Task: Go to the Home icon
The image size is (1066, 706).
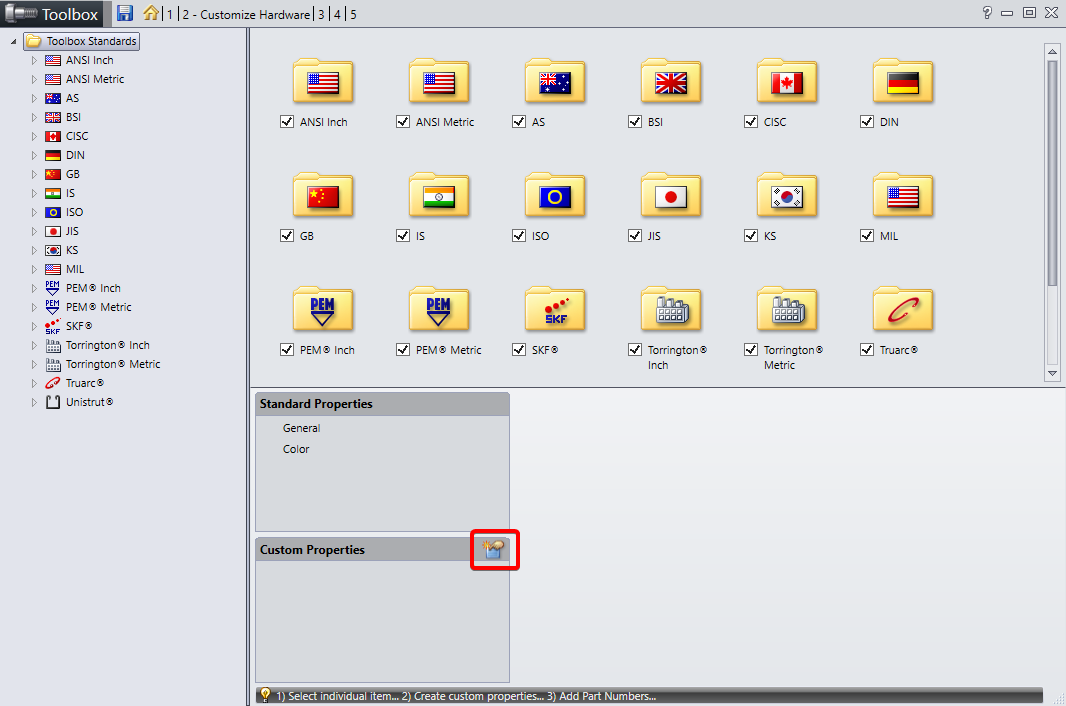Action: pos(151,13)
